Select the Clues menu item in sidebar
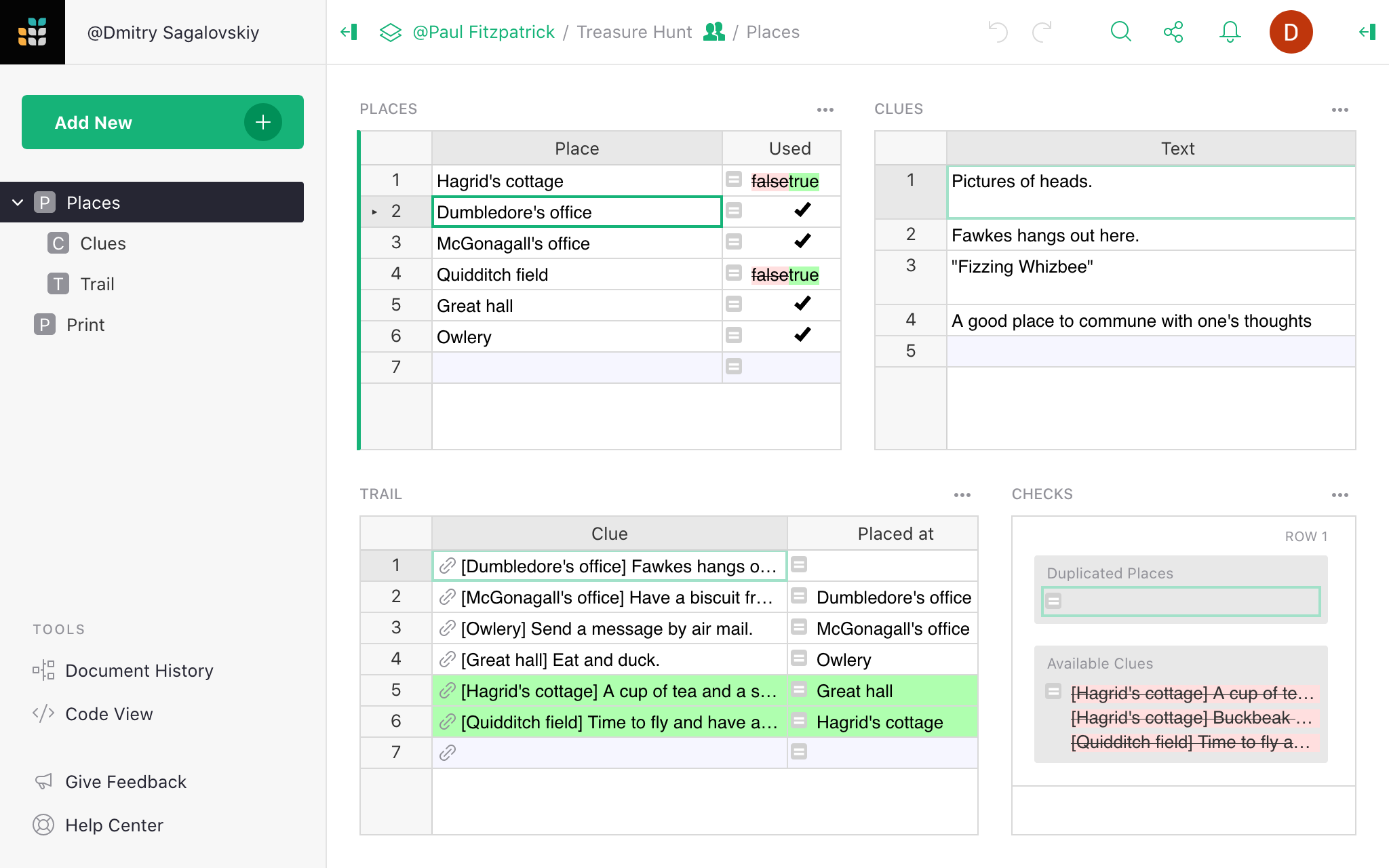Viewport: 1389px width, 868px height. pos(102,243)
